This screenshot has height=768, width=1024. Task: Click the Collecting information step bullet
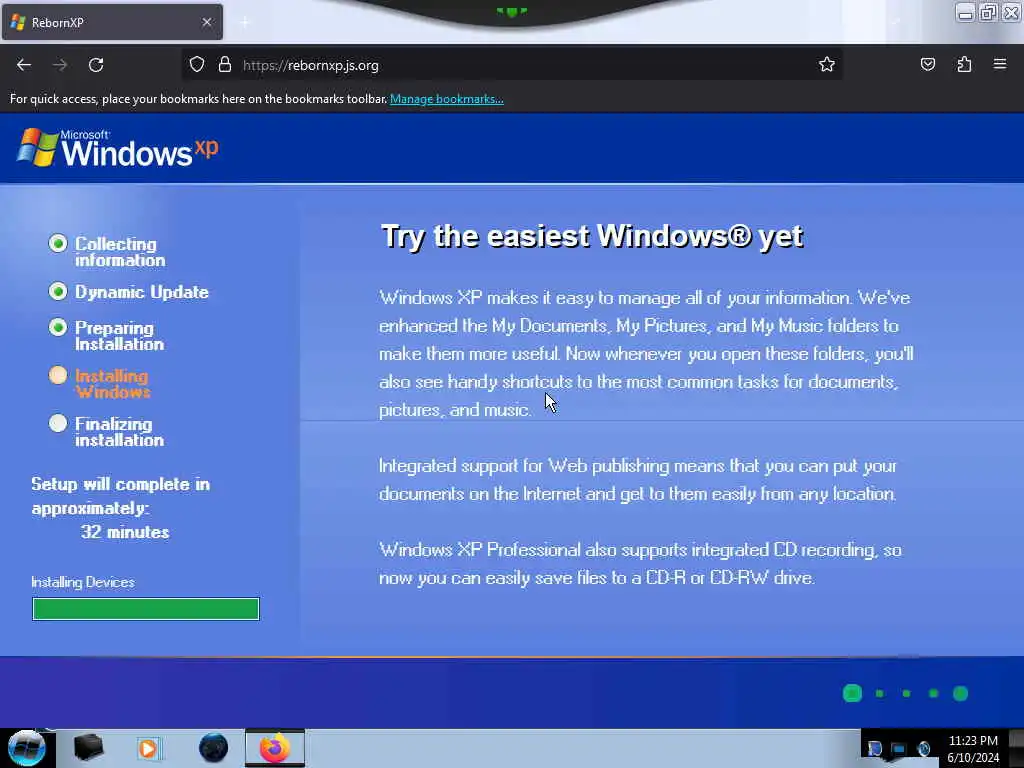tap(57, 243)
